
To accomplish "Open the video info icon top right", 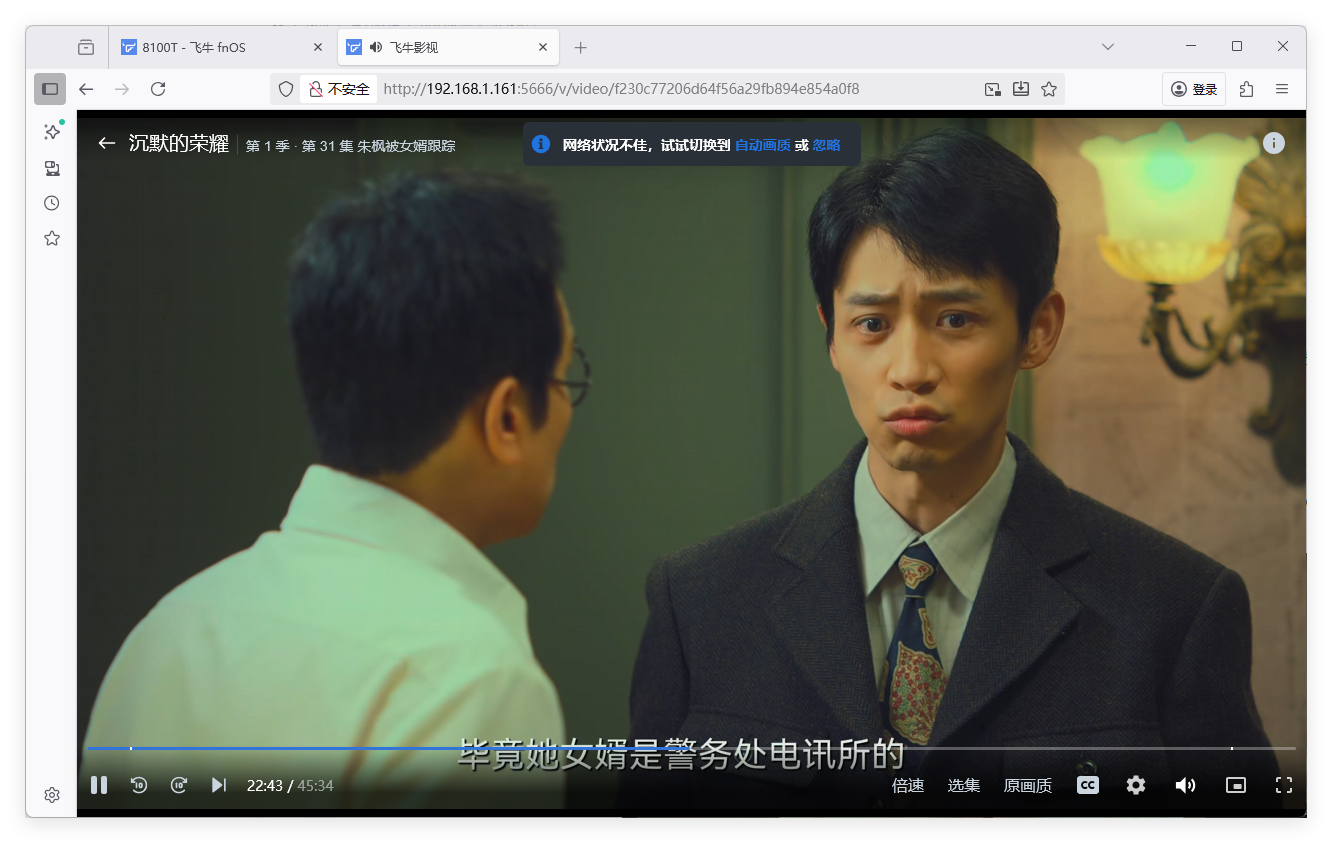I will 1273,143.
